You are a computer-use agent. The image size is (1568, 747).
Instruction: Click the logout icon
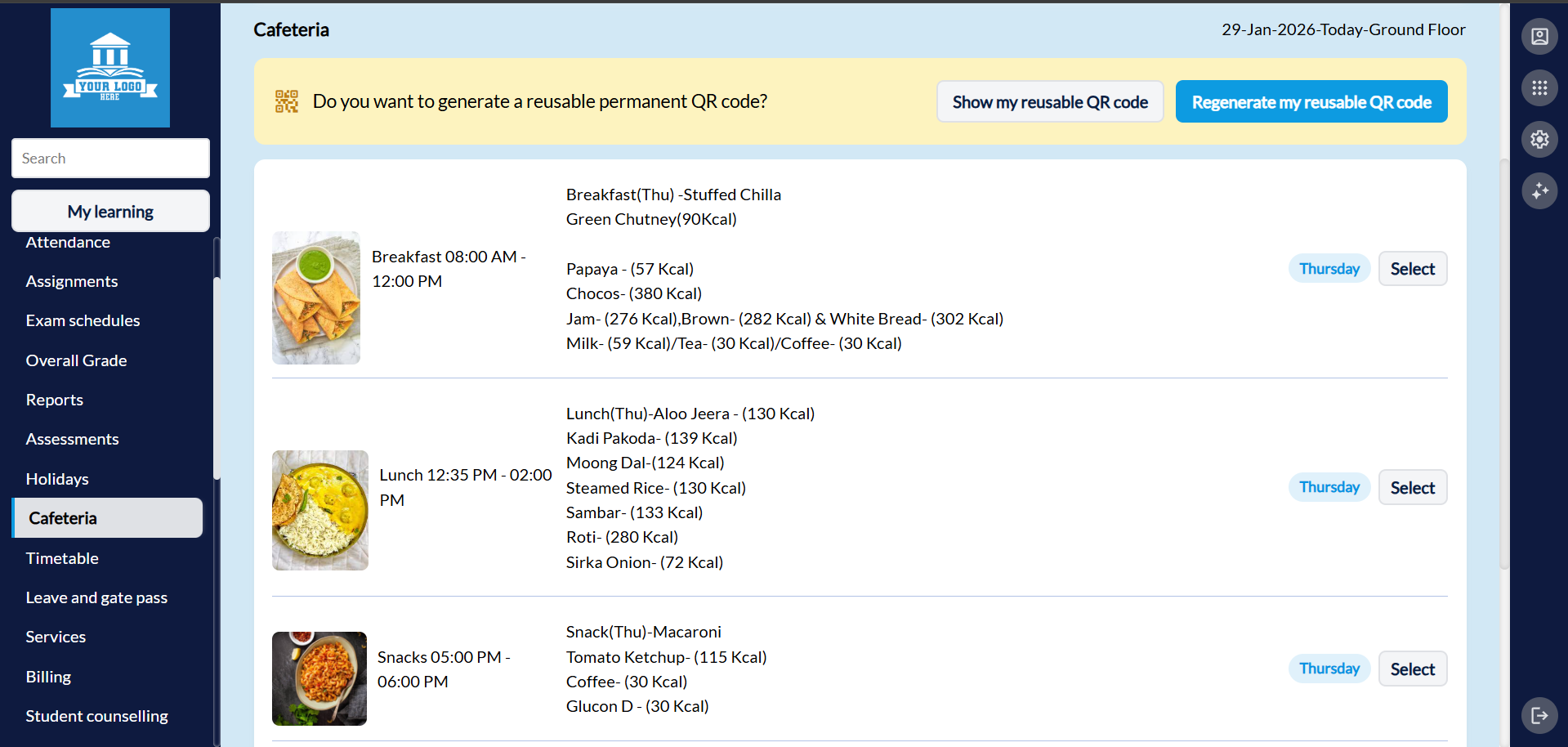click(x=1539, y=716)
